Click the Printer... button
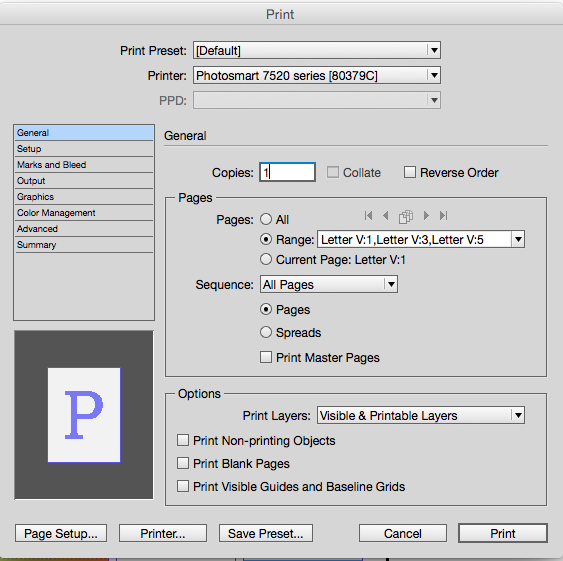Image resolution: width=563 pixels, height=561 pixels. point(163,533)
